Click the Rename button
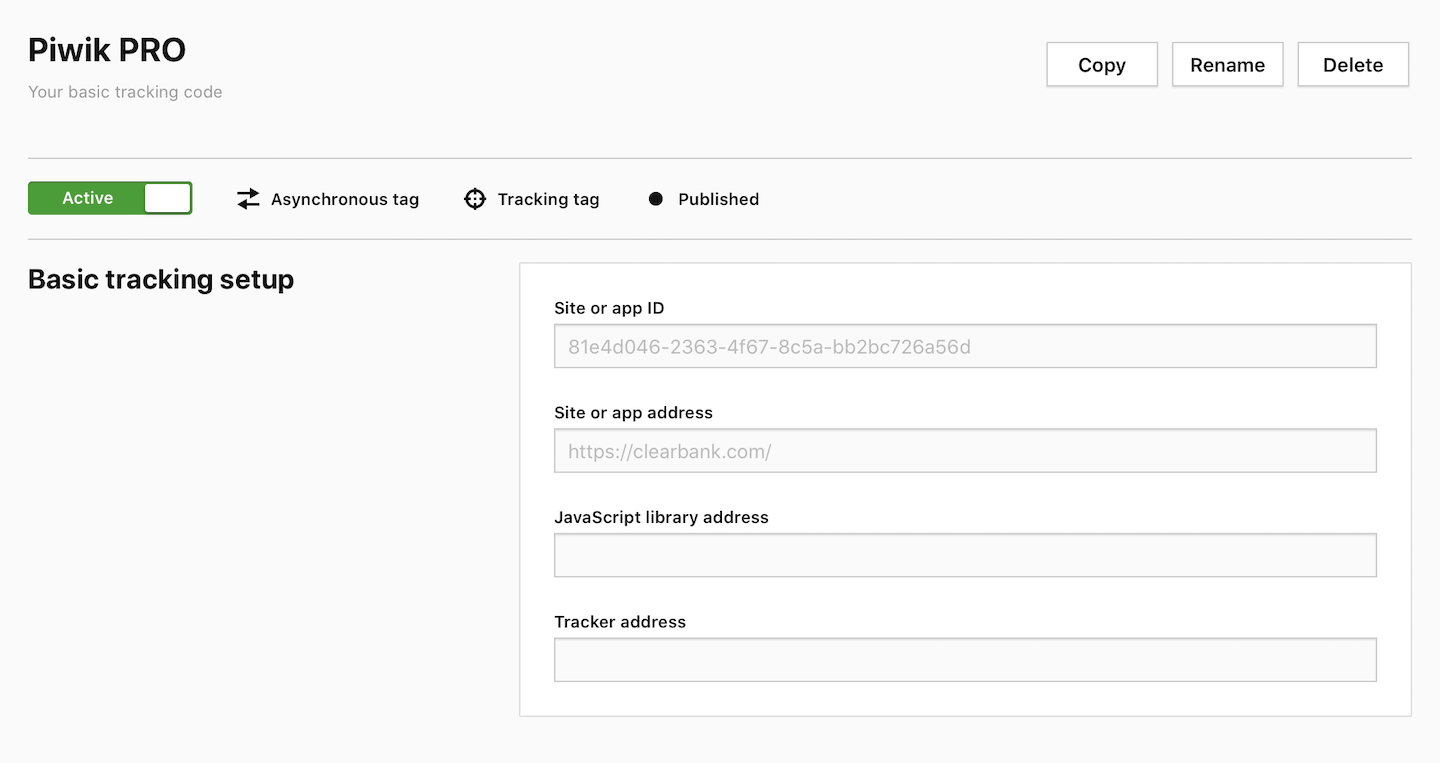1440x763 pixels. pos(1227,64)
